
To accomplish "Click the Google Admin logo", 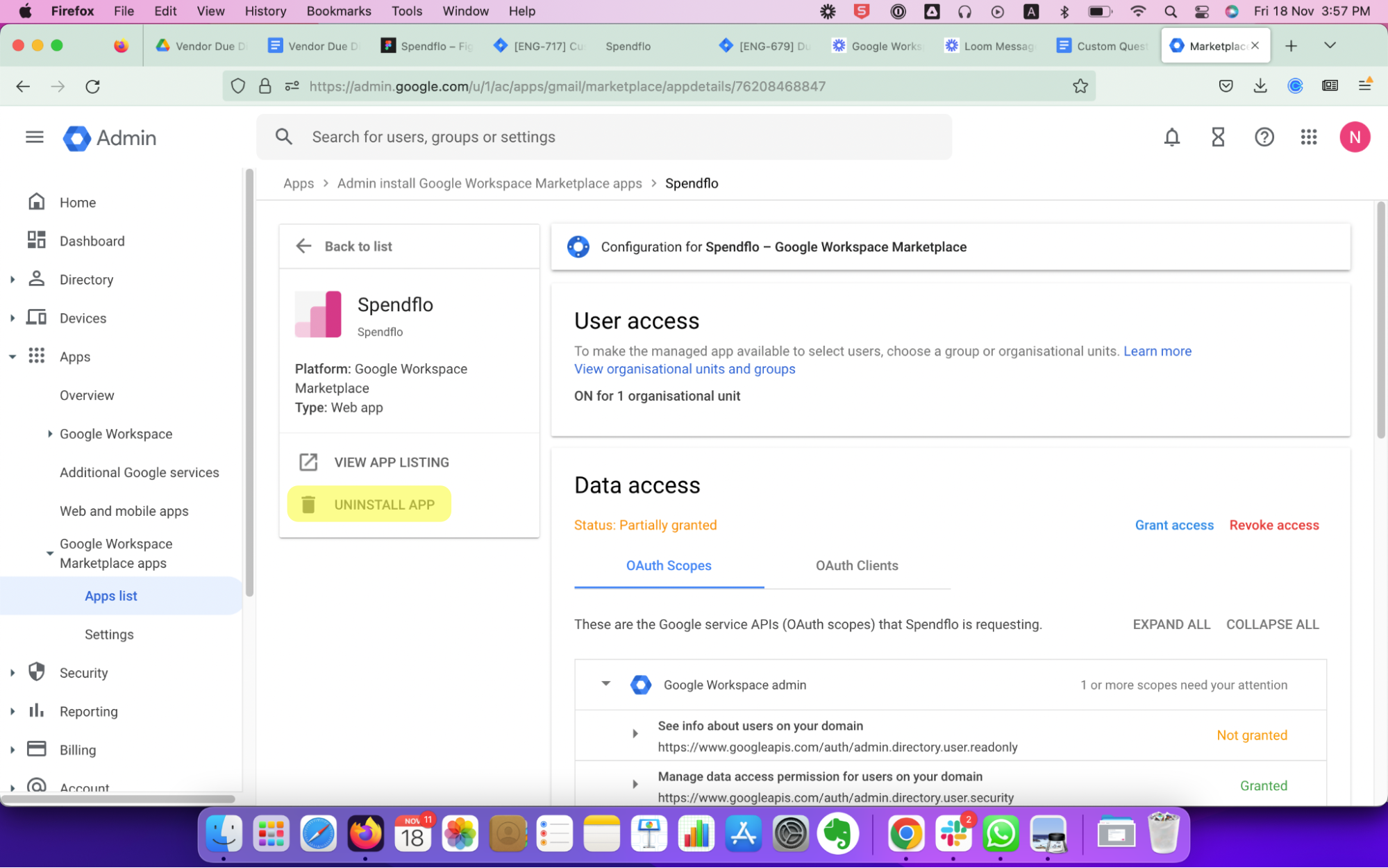I will point(110,138).
